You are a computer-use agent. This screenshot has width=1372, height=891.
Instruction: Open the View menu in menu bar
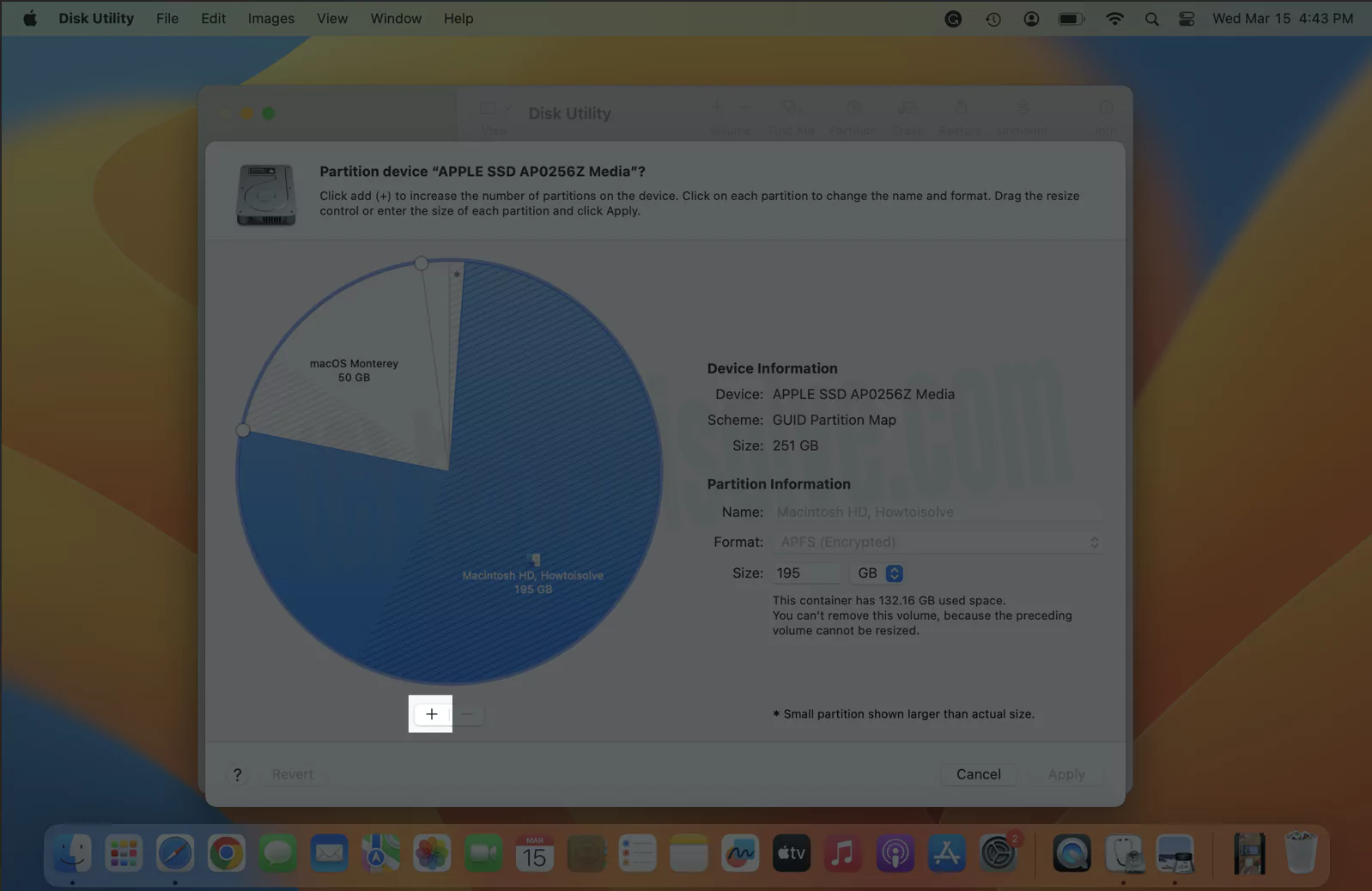coord(332,18)
